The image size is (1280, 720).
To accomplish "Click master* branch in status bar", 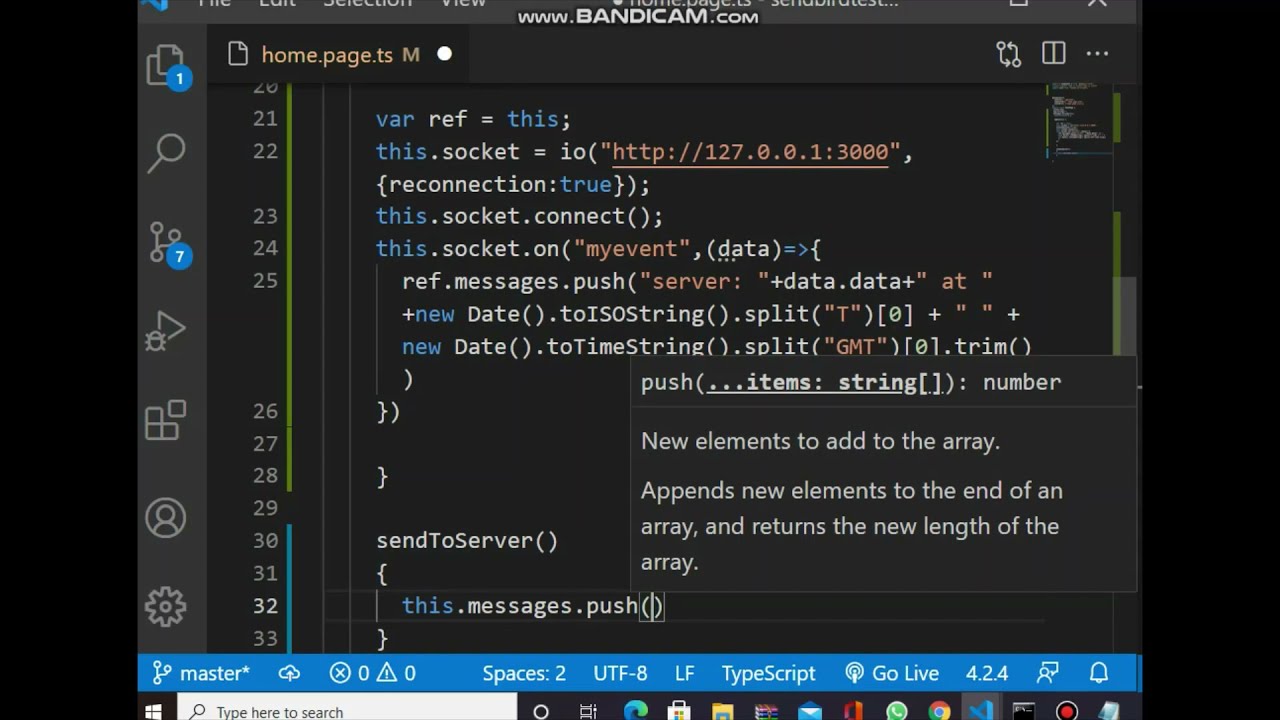I will point(201,673).
